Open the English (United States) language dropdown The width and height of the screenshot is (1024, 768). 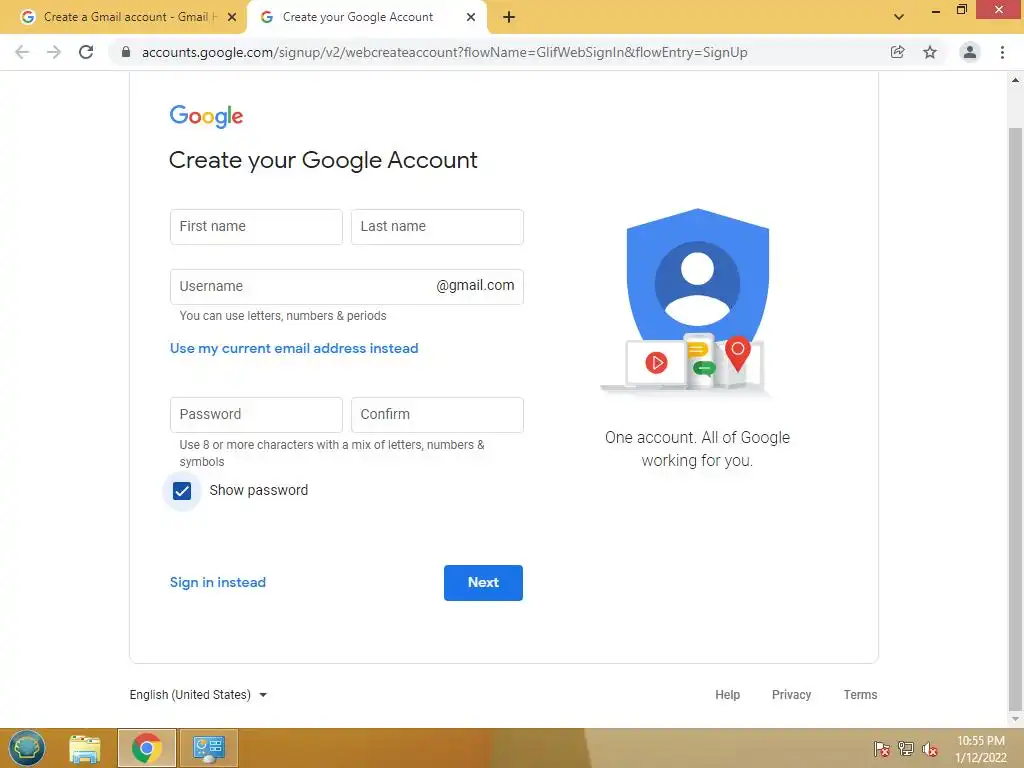pos(199,695)
